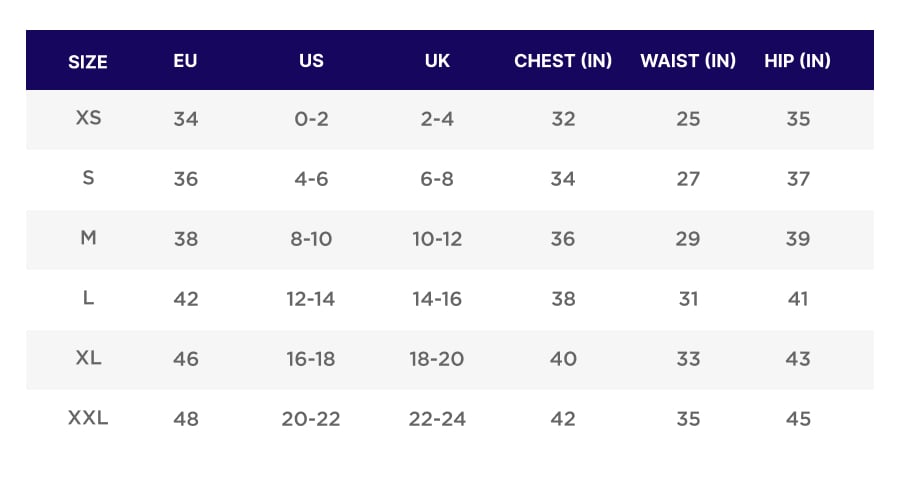This screenshot has height=480, width=900.
Task: Select the US column header
Action: (311, 60)
